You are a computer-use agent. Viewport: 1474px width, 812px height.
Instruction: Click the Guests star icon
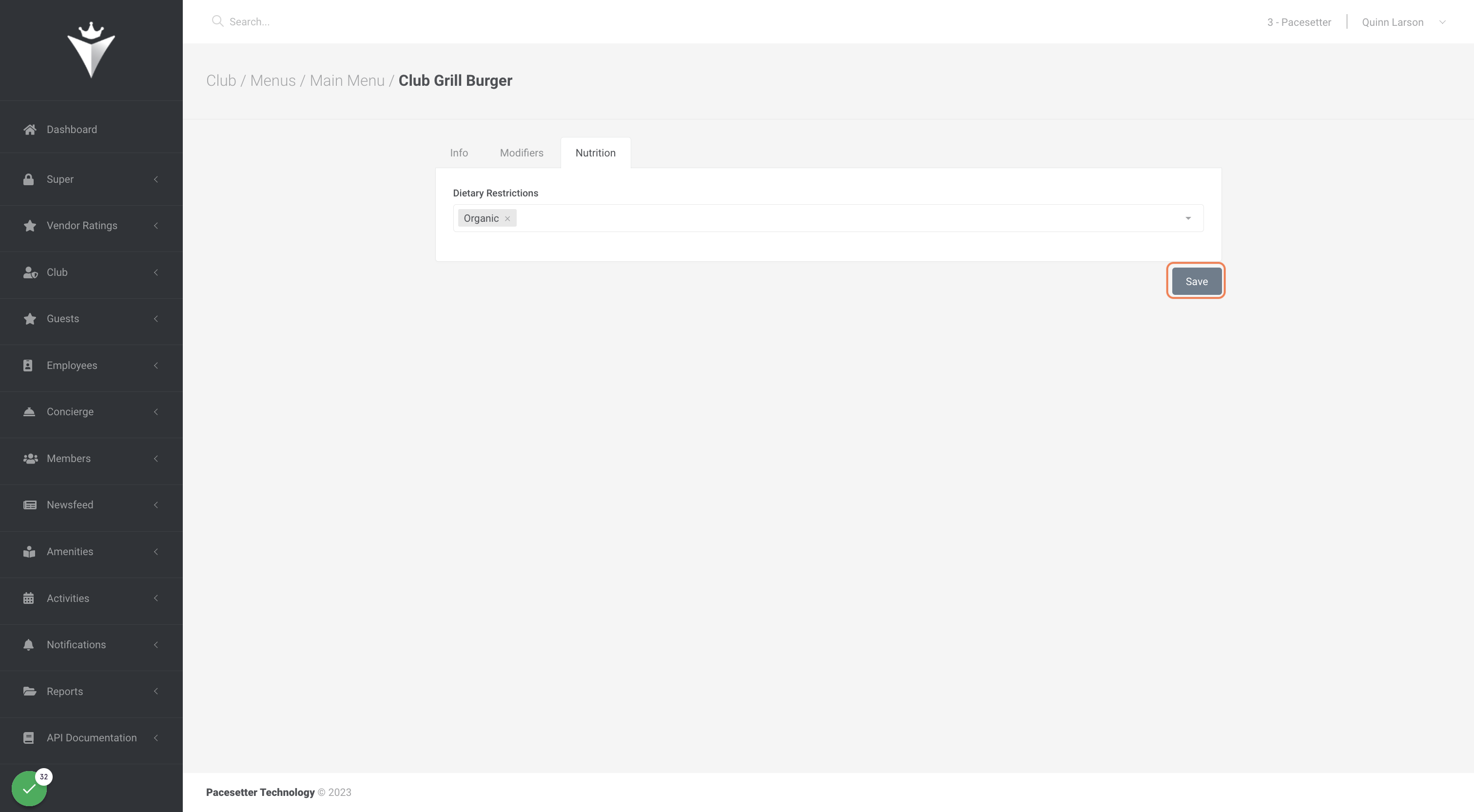coord(30,319)
